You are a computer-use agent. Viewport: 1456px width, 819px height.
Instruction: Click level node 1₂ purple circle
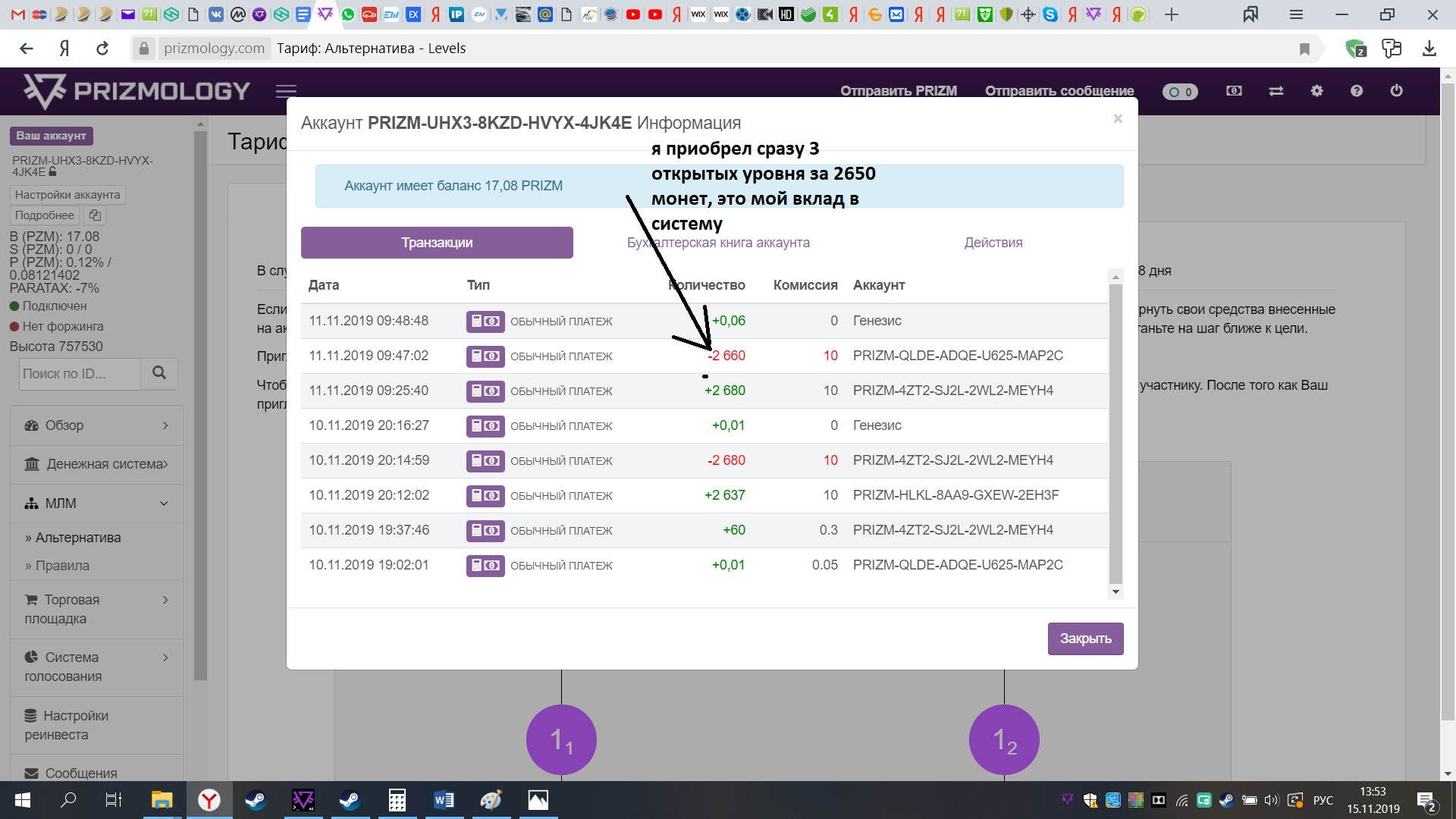(1004, 739)
